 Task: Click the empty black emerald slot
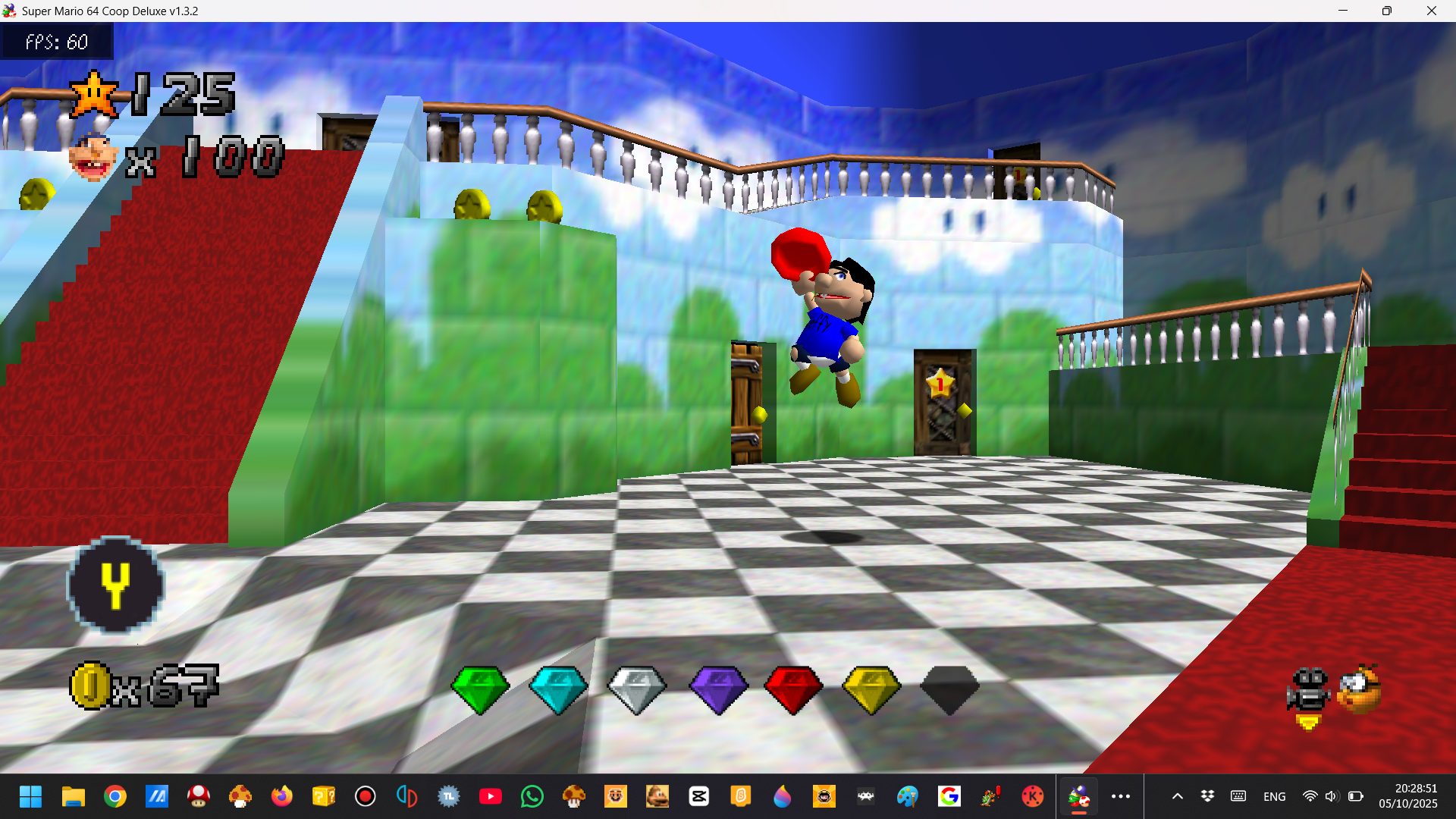[x=949, y=689]
